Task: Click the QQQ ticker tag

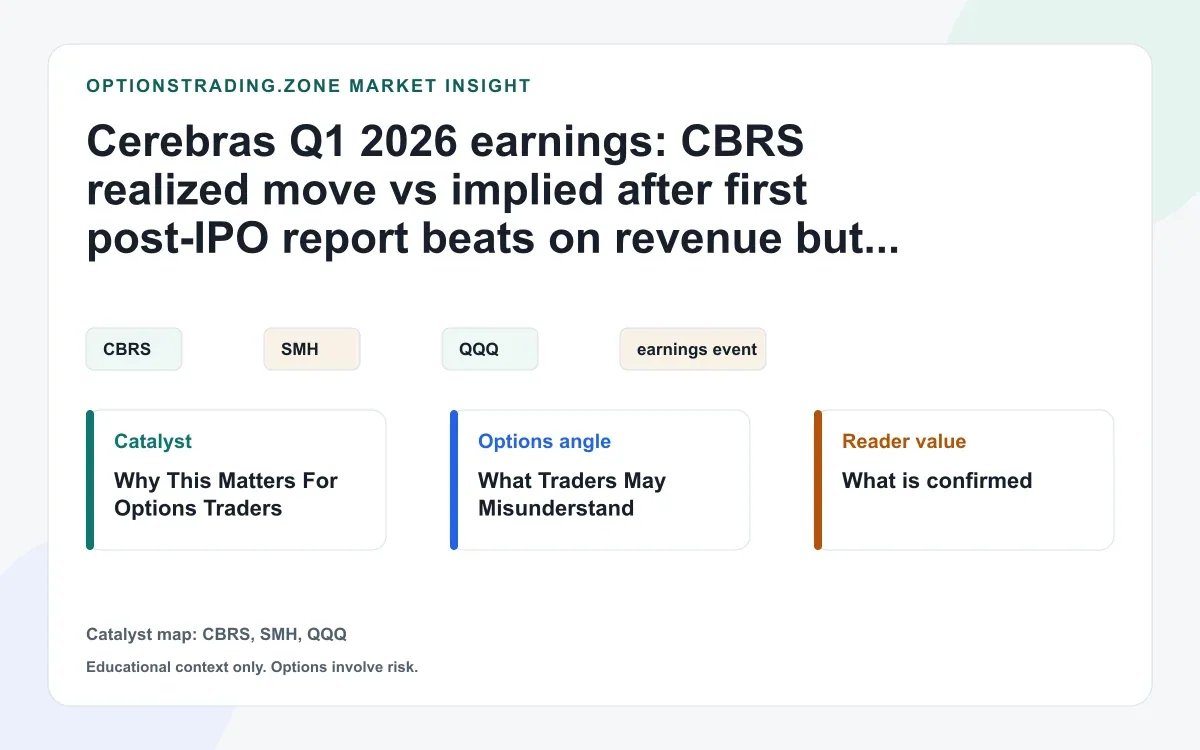Action: (490, 349)
